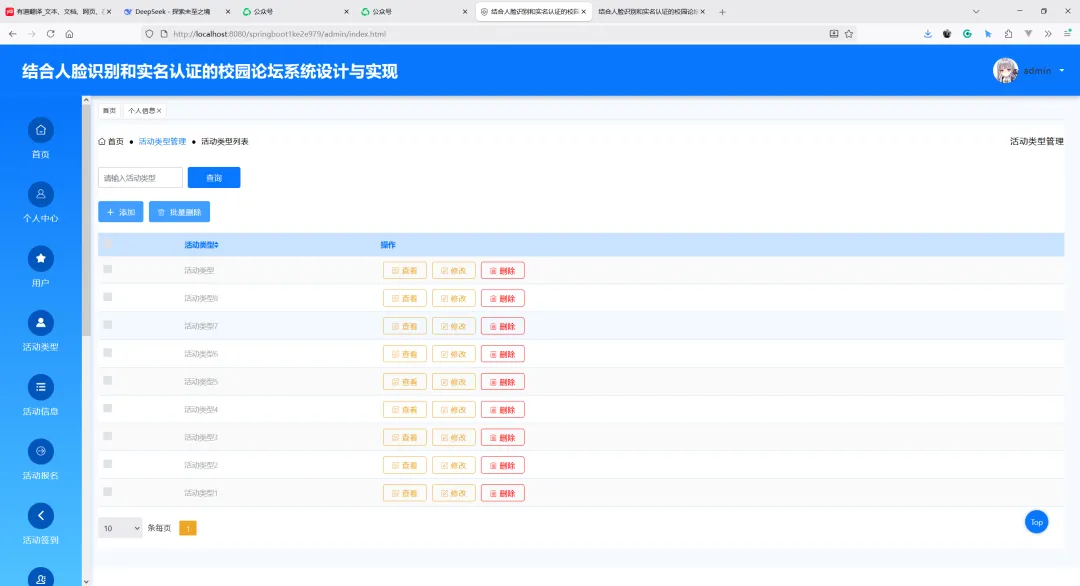
Task: Close the 个人信息 page tab
Action: (x=159, y=111)
